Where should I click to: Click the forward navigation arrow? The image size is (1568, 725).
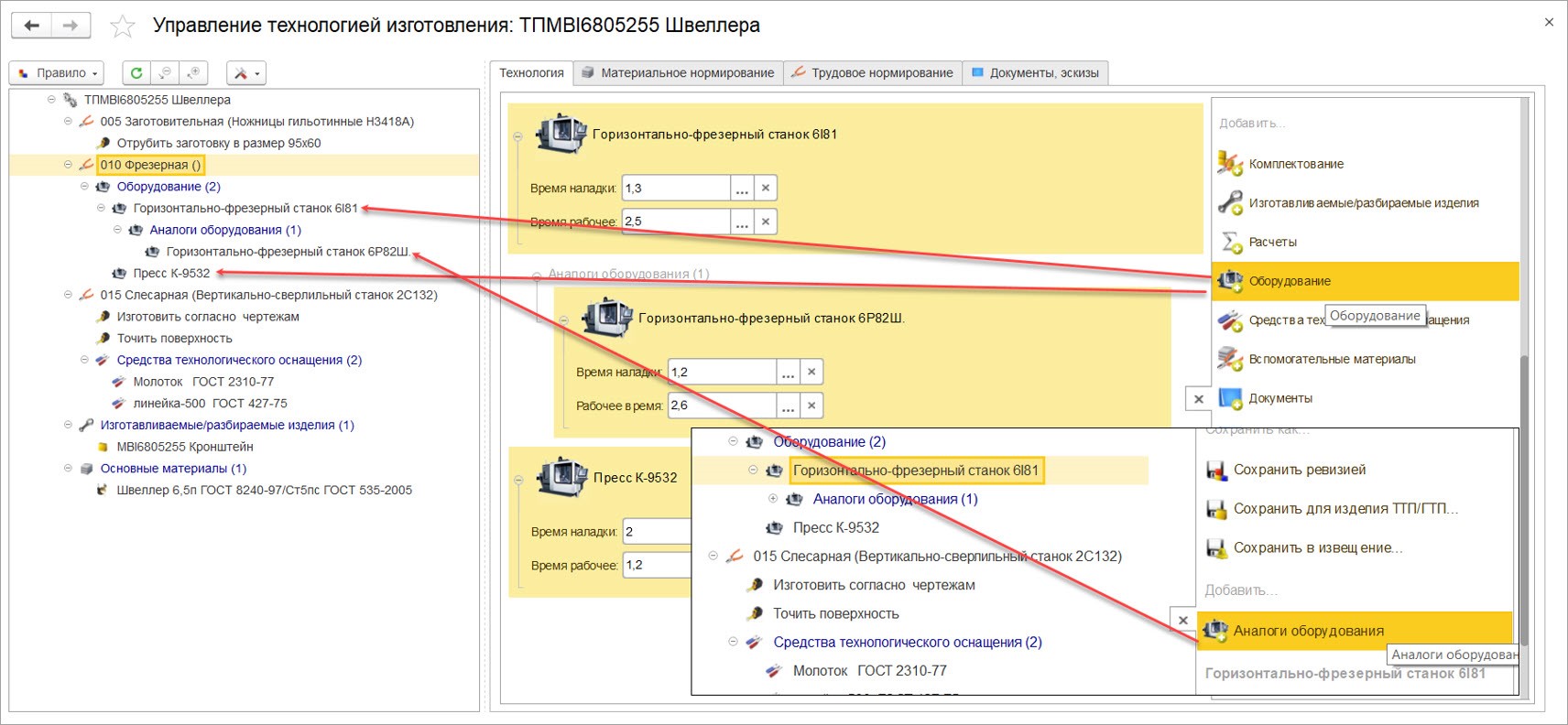pos(71,26)
